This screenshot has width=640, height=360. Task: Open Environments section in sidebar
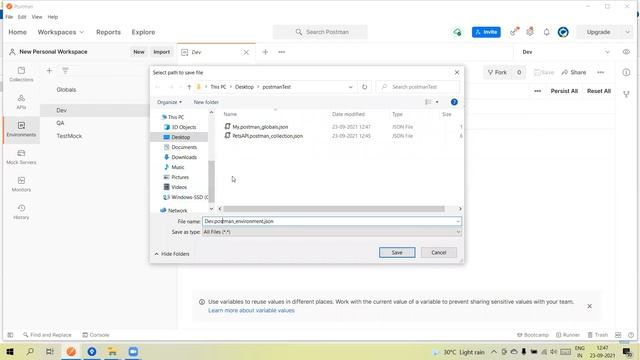tap(21, 129)
